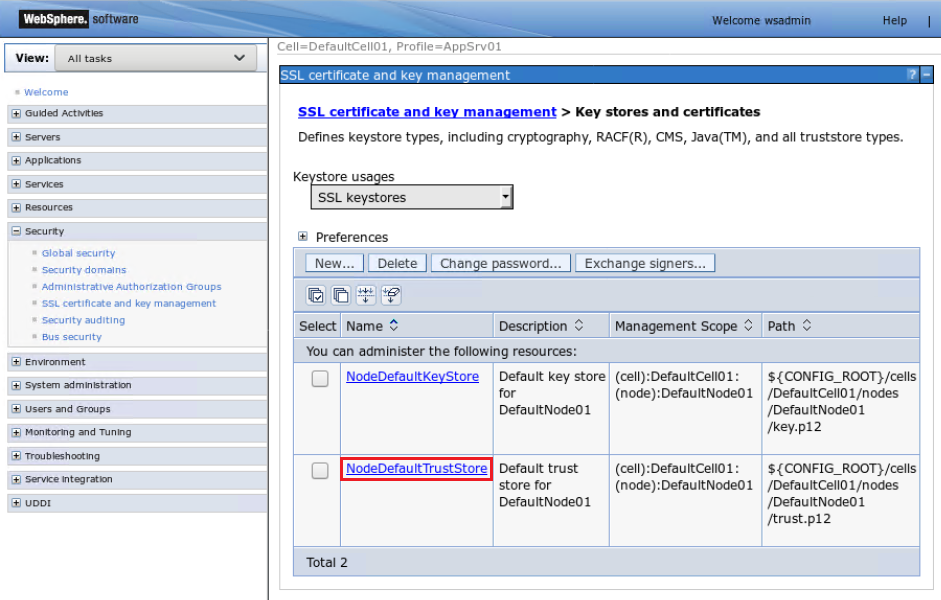Sort table by Management Scope arrows

point(748,325)
